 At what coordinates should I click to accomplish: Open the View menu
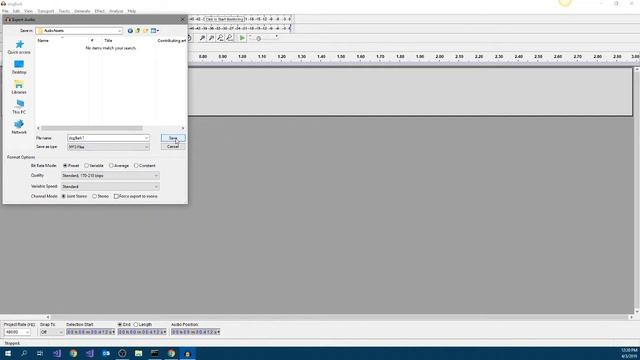coord(28,11)
